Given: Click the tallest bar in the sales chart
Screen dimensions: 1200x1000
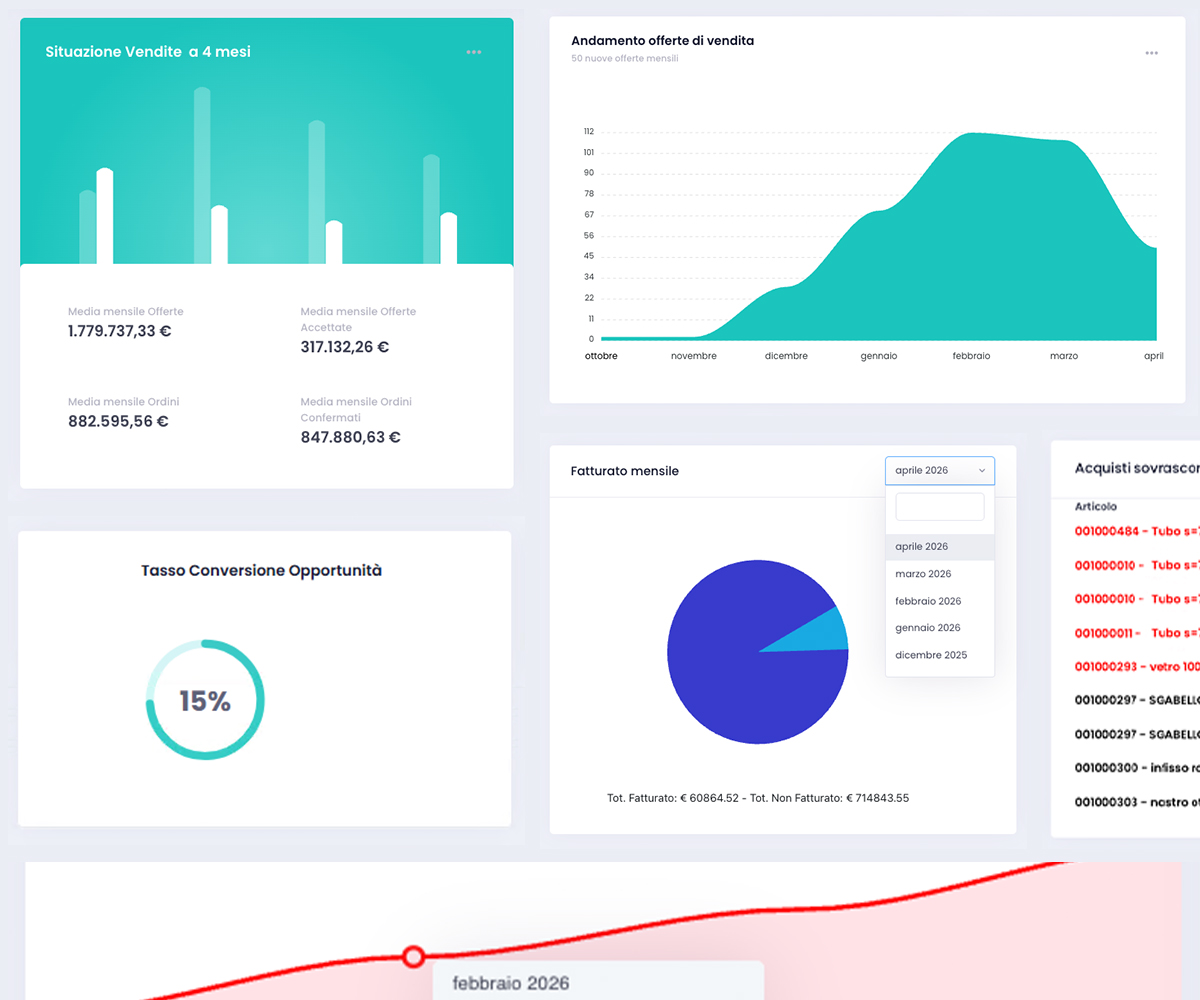Looking at the screenshot, I should coord(202,176).
